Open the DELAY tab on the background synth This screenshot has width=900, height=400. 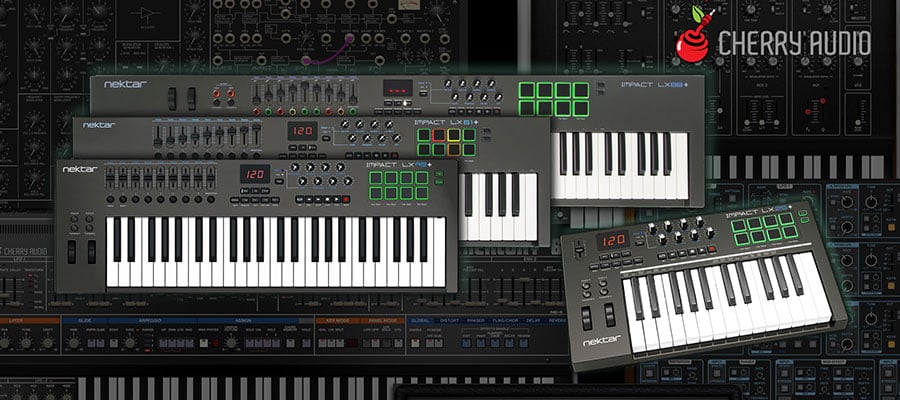[534, 321]
